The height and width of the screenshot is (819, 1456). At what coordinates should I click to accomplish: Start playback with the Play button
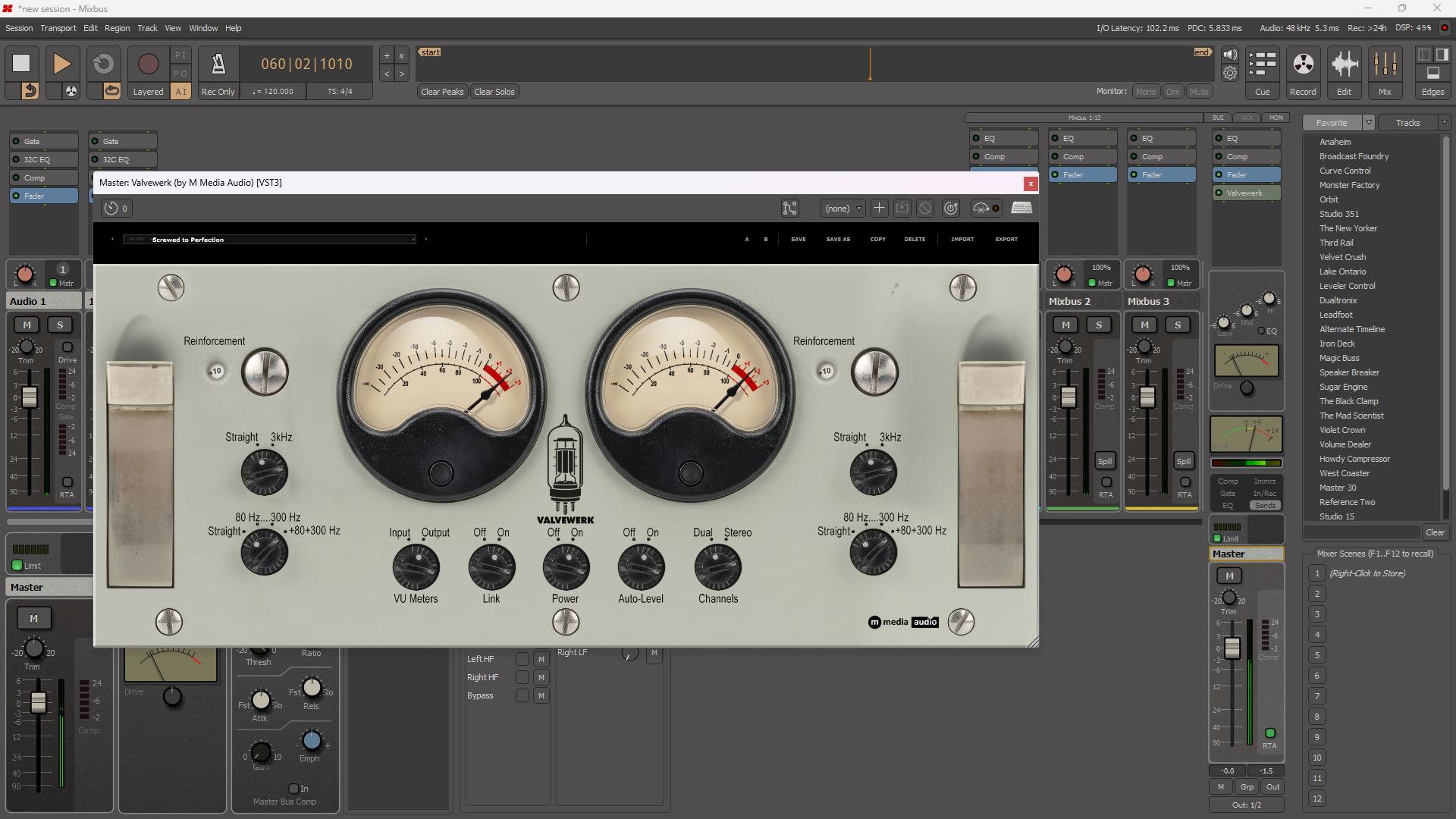click(62, 64)
